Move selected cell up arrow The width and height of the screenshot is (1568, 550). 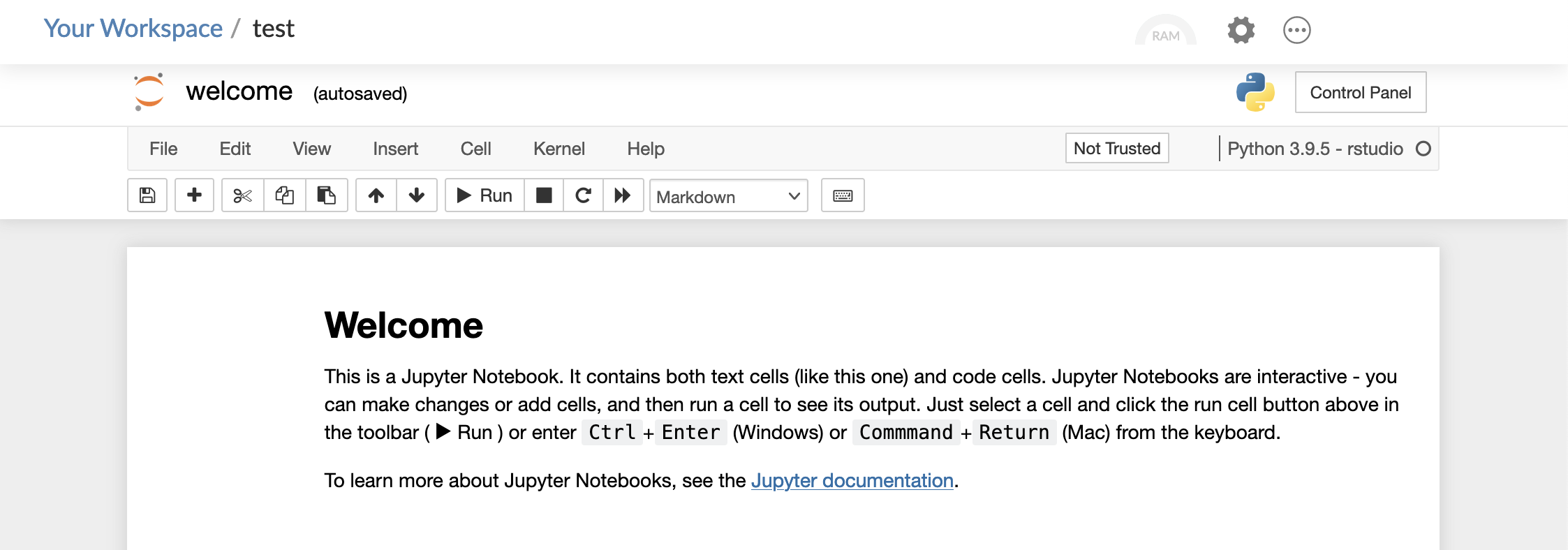point(376,195)
